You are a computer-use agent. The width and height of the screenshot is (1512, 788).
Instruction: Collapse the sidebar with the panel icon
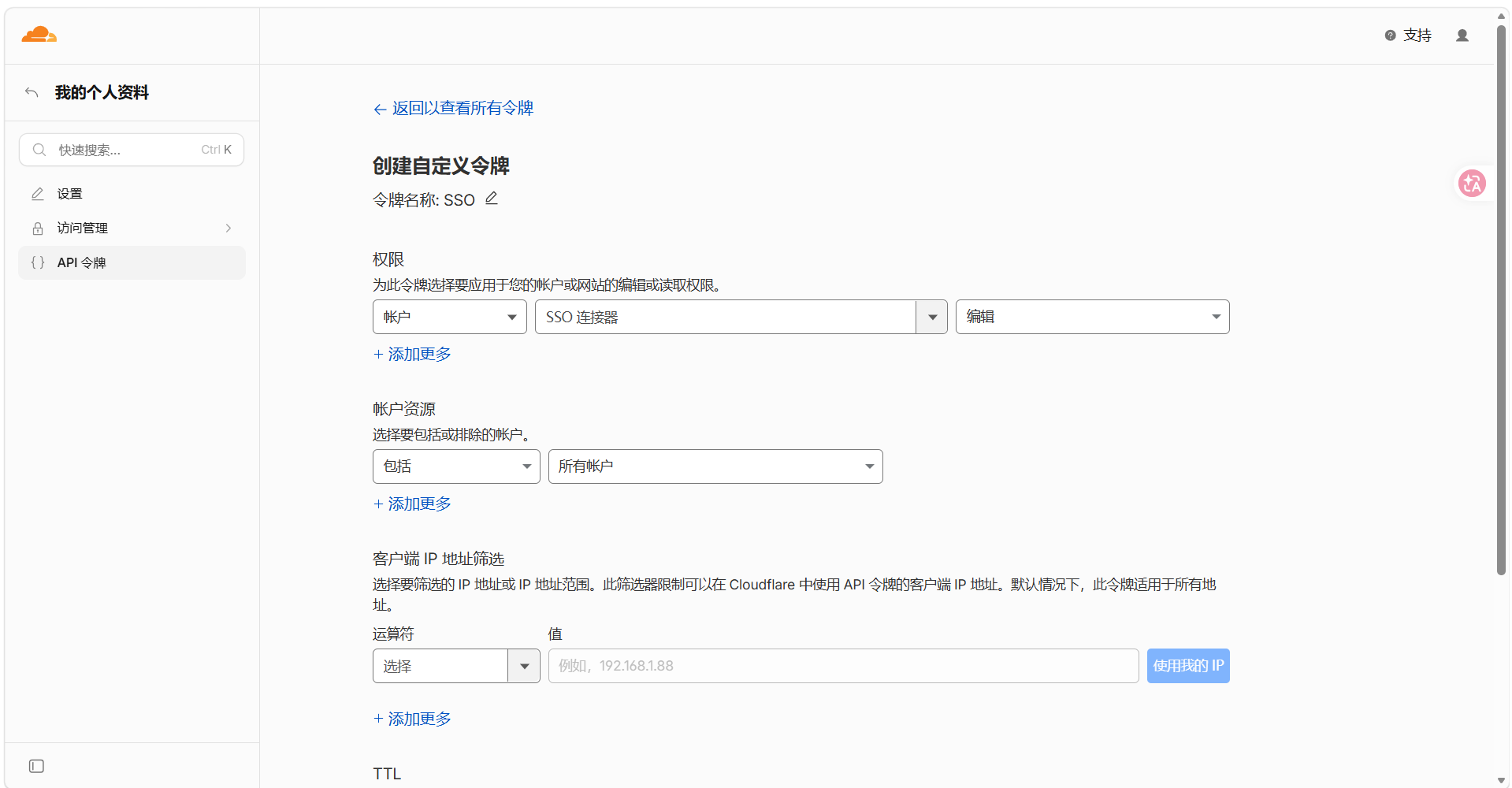[x=36, y=766]
